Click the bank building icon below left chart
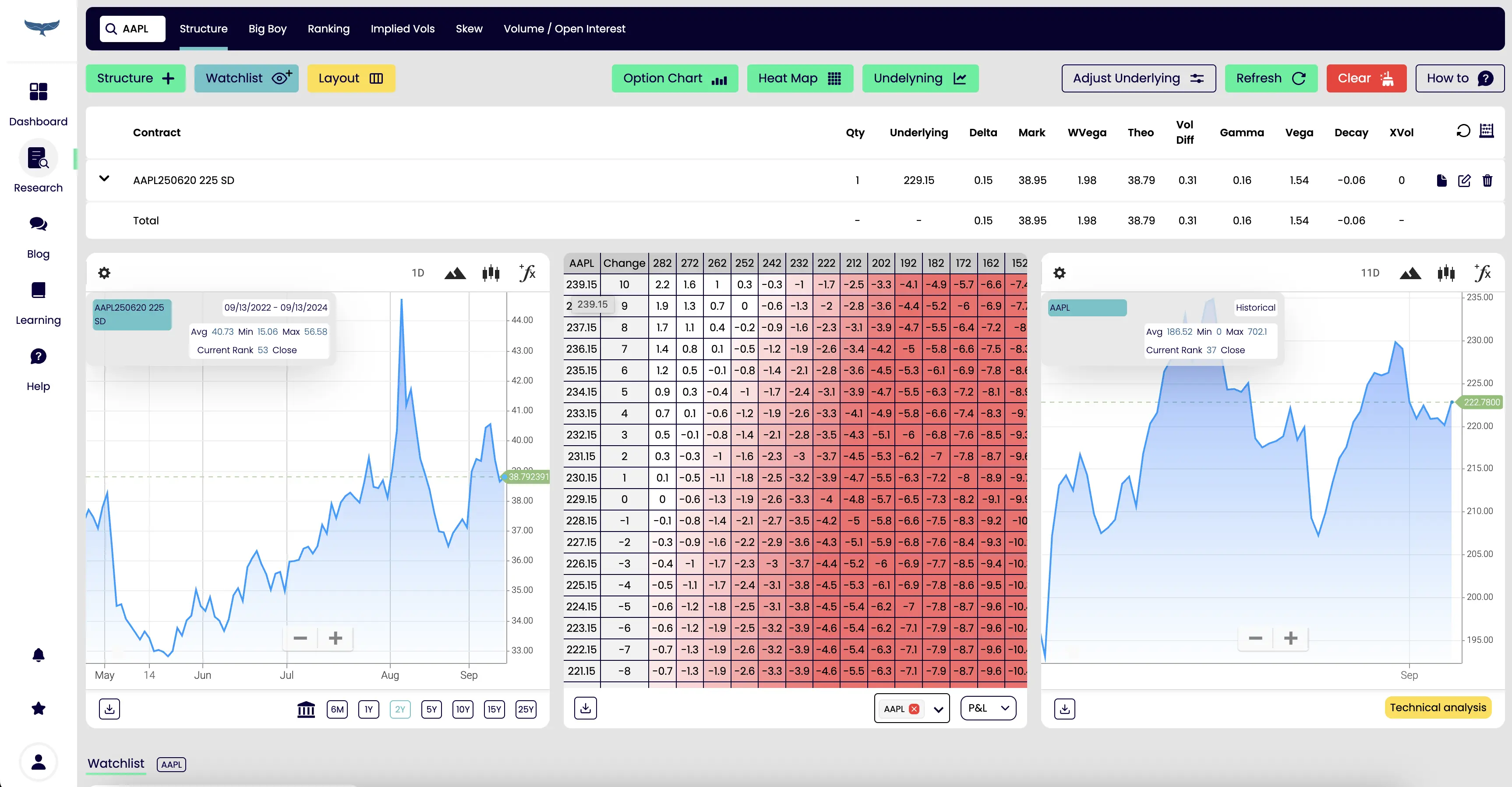Screen dimensions: 1512x787 (x=306, y=709)
